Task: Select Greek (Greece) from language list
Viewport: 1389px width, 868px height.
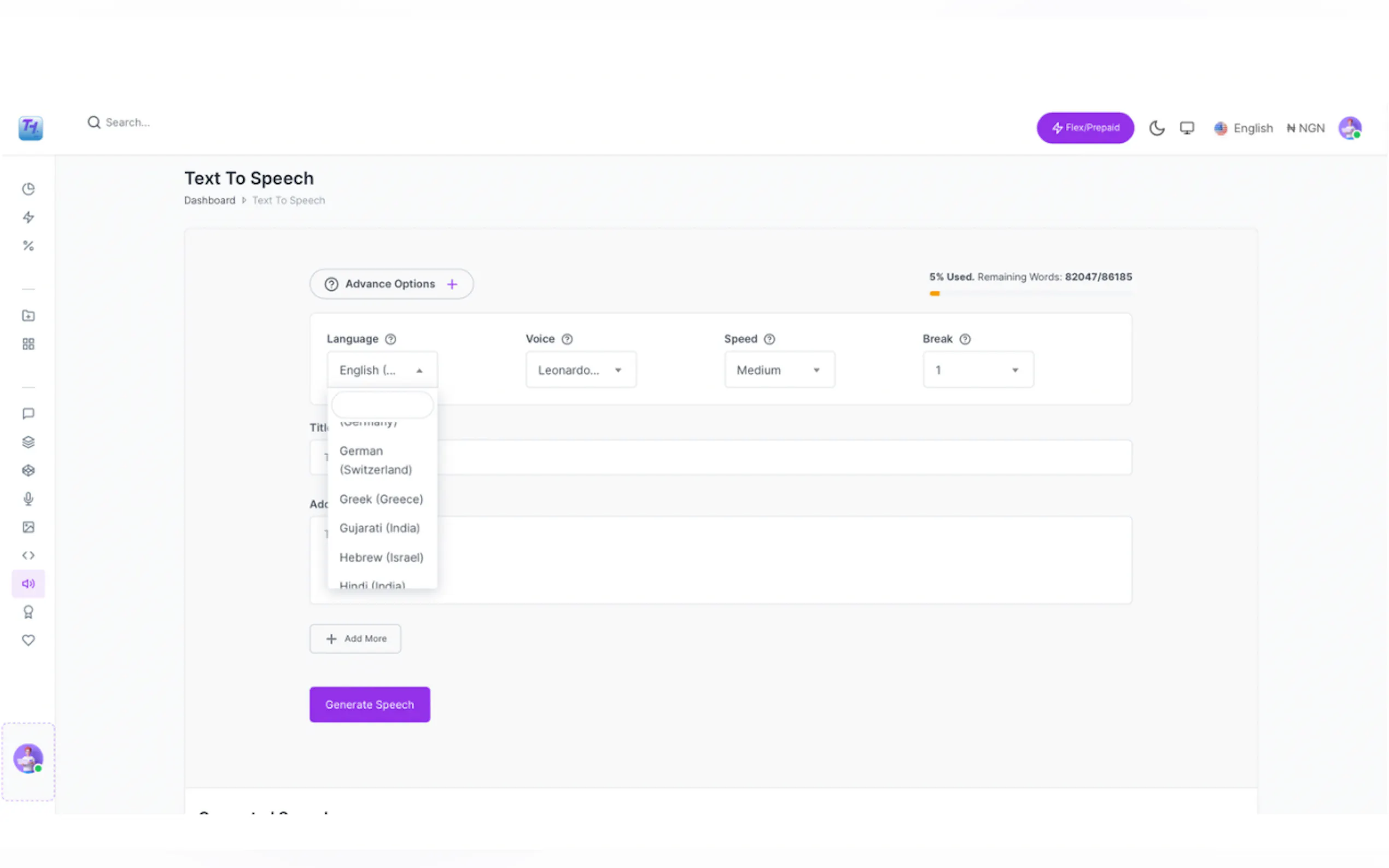Action: pyautogui.click(x=381, y=499)
